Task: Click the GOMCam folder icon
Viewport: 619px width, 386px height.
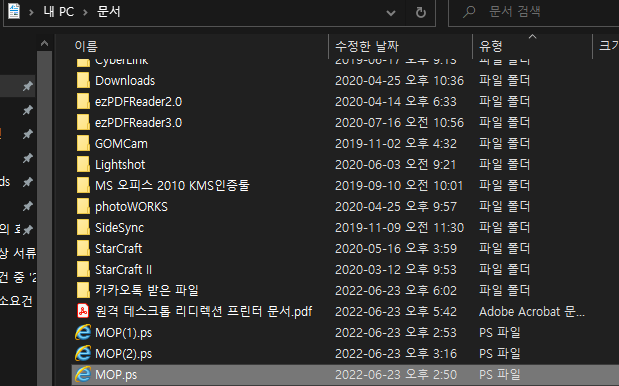Action: pos(83,143)
